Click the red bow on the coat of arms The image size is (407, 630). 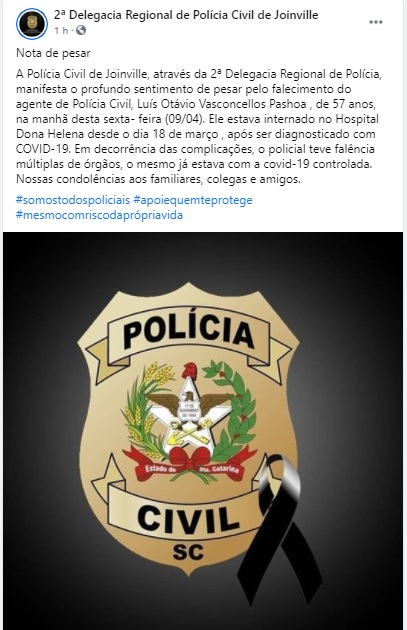(190, 458)
